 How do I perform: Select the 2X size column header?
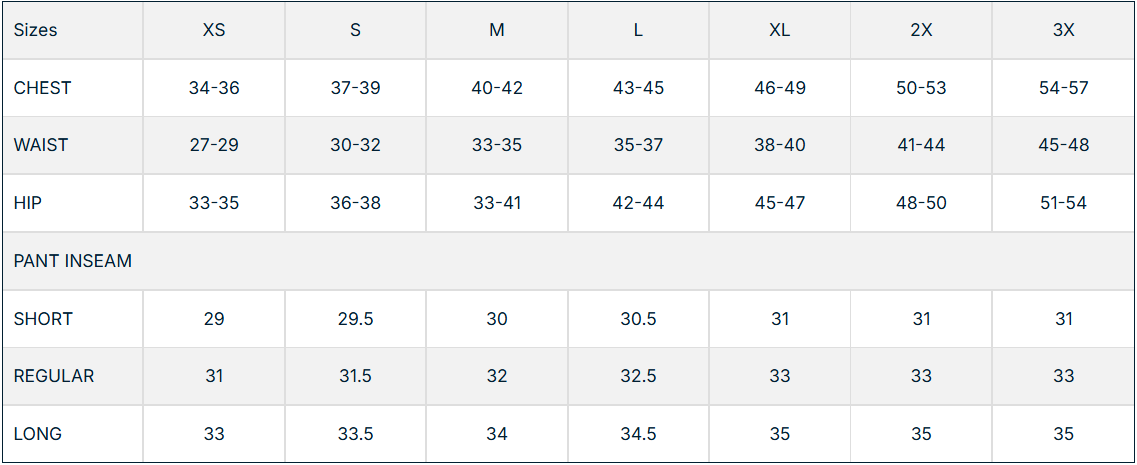[x=921, y=30]
